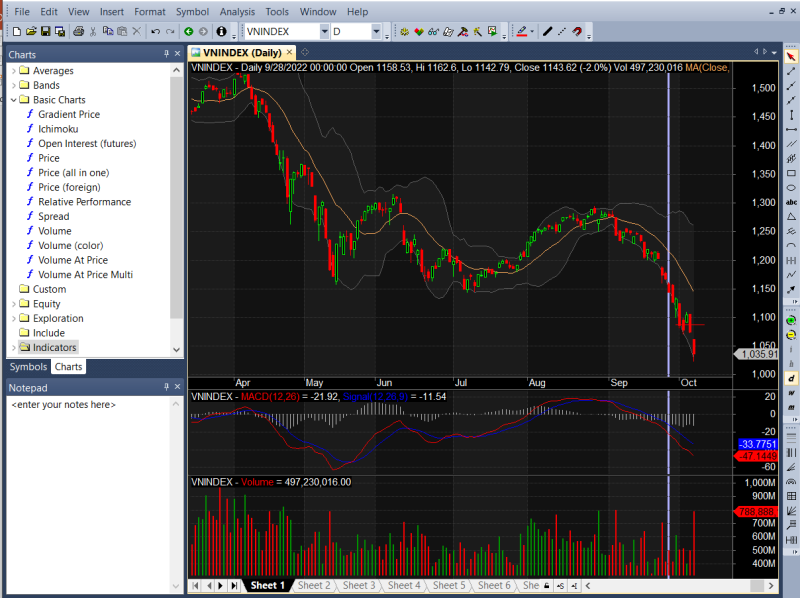Screen dimensions: 800x598
Task: Select the abc text drawing tool
Action: coord(791,203)
